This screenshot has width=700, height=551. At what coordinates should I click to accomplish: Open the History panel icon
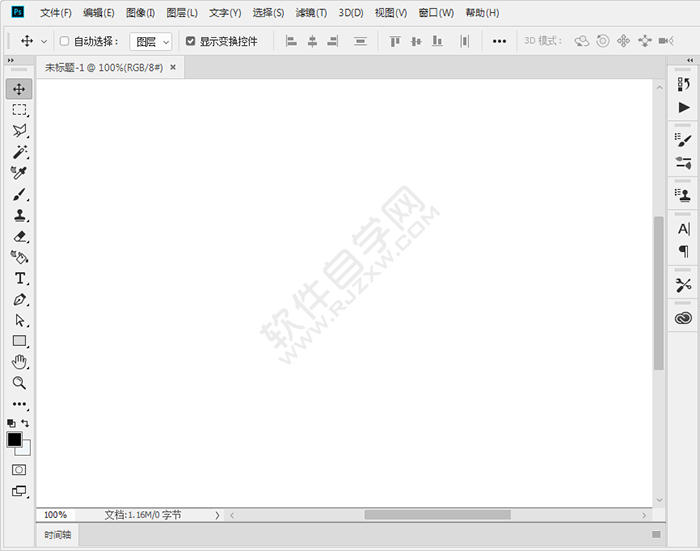click(683, 84)
